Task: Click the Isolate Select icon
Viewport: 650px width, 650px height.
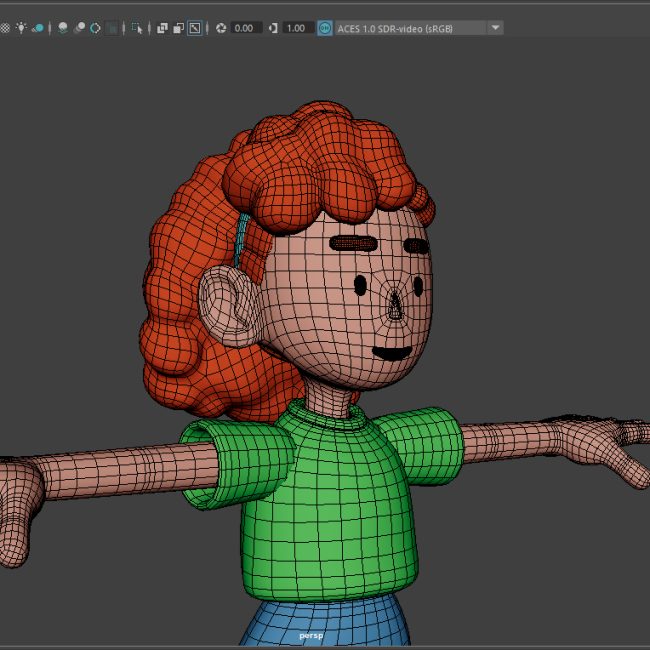Action: coord(137,28)
